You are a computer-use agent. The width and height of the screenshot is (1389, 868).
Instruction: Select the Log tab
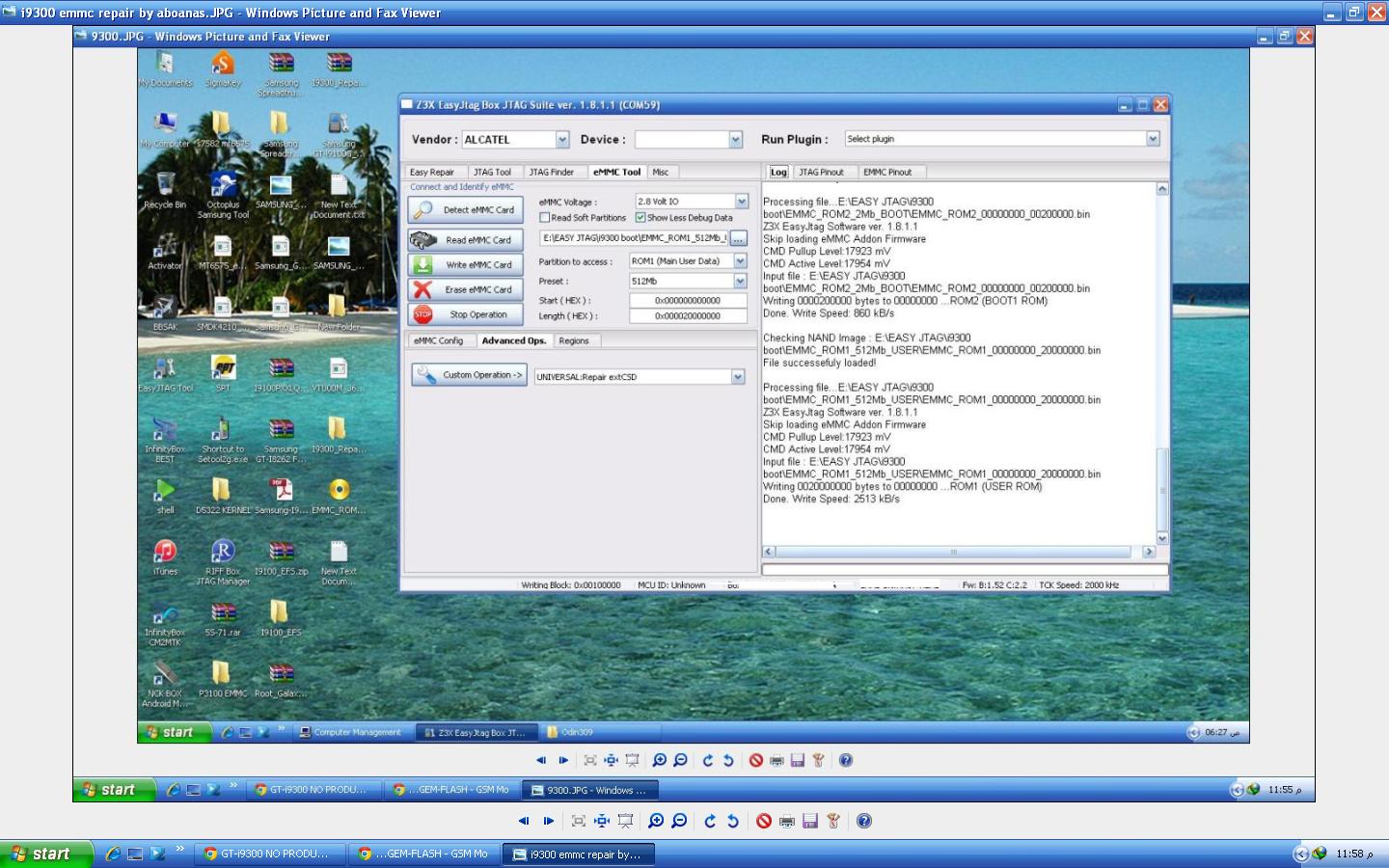click(778, 172)
